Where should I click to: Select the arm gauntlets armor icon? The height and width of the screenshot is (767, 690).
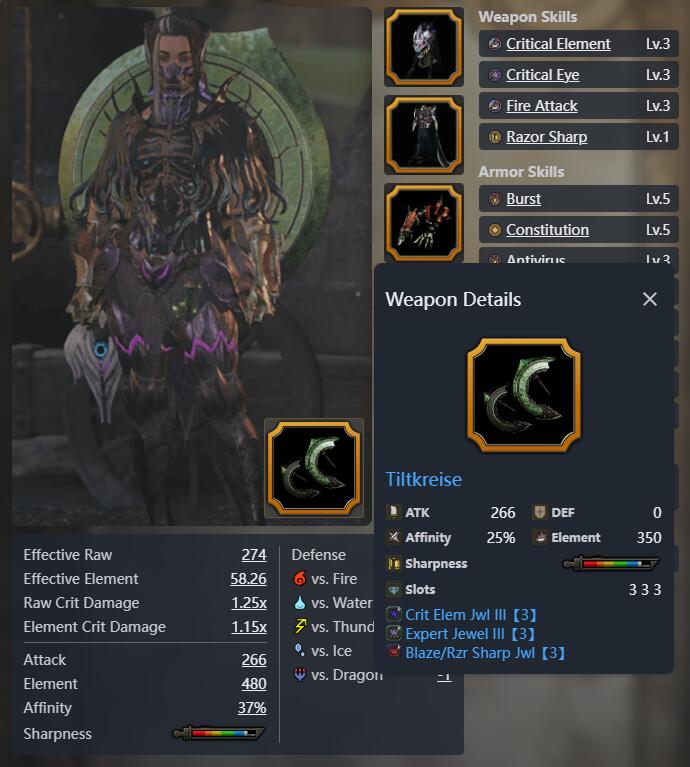(423, 223)
